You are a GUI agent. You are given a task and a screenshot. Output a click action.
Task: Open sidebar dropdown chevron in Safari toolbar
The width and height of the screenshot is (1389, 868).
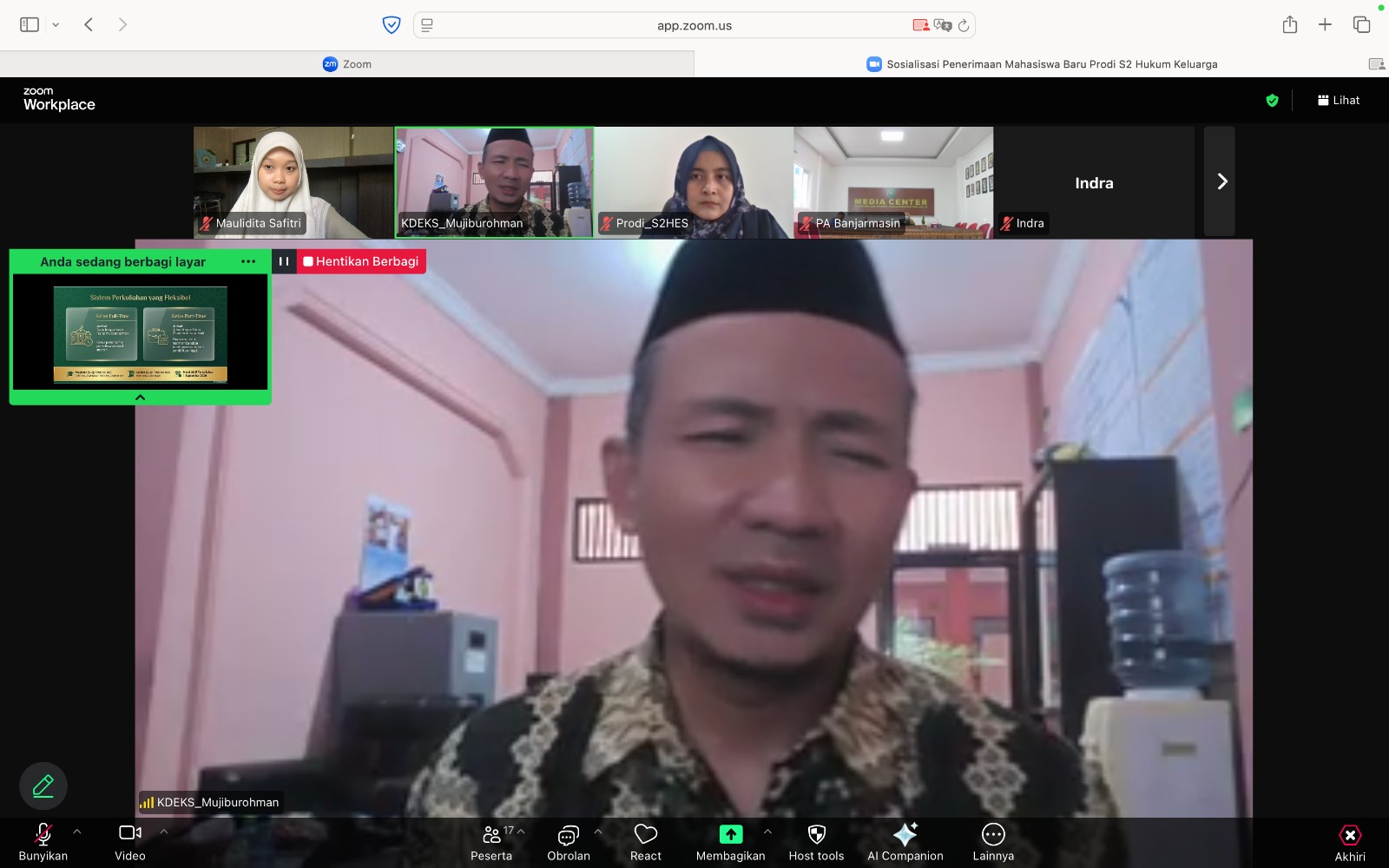tap(56, 25)
